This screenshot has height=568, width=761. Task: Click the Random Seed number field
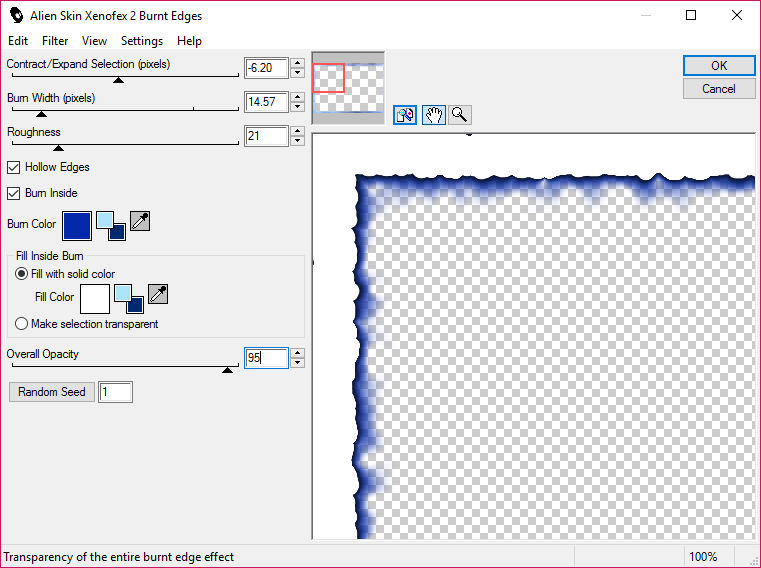coord(116,392)
